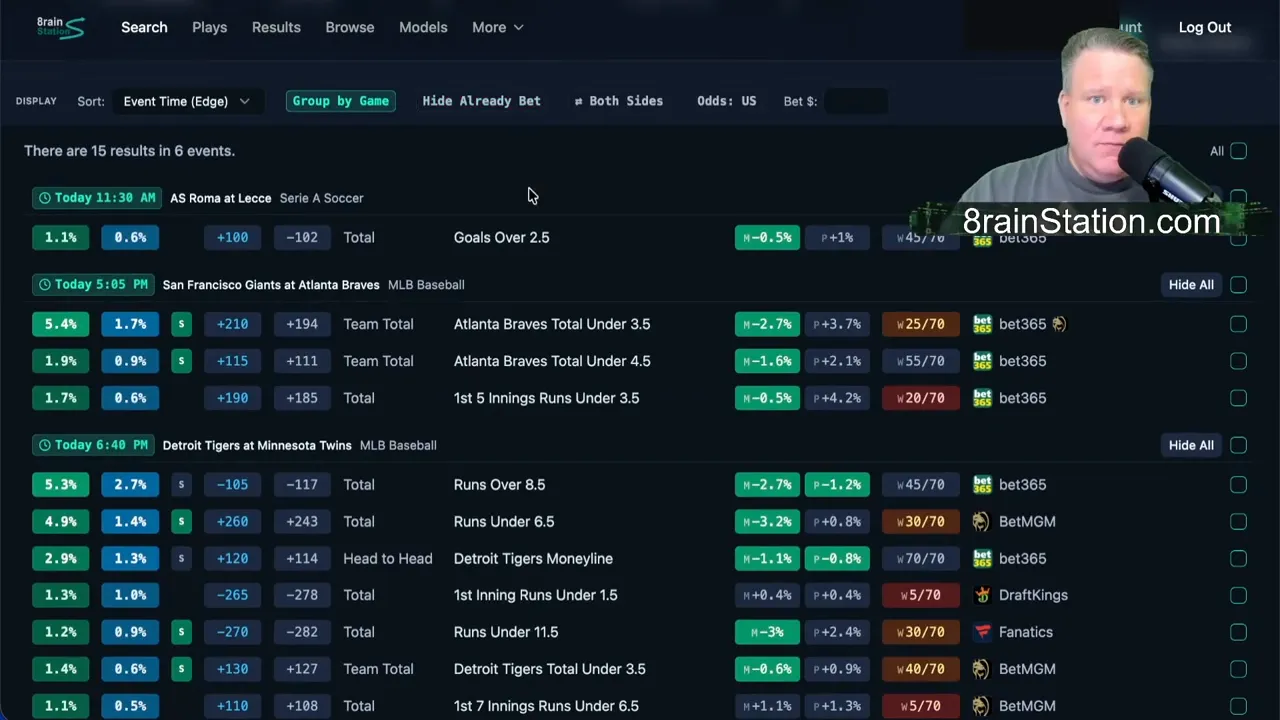Click the BrainStation logo
Screen dimensions: 1280x720
pyautogui.click(x=60, y=27)
